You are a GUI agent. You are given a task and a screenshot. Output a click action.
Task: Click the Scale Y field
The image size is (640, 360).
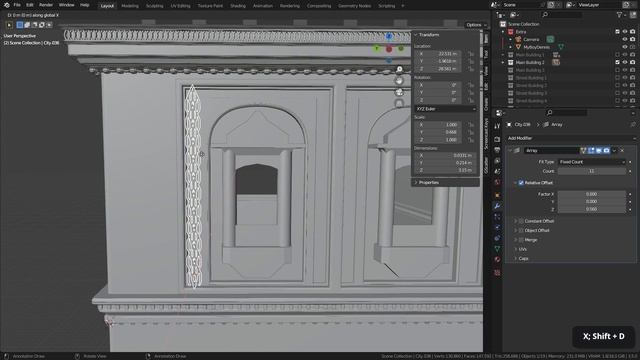coord(438,132)
